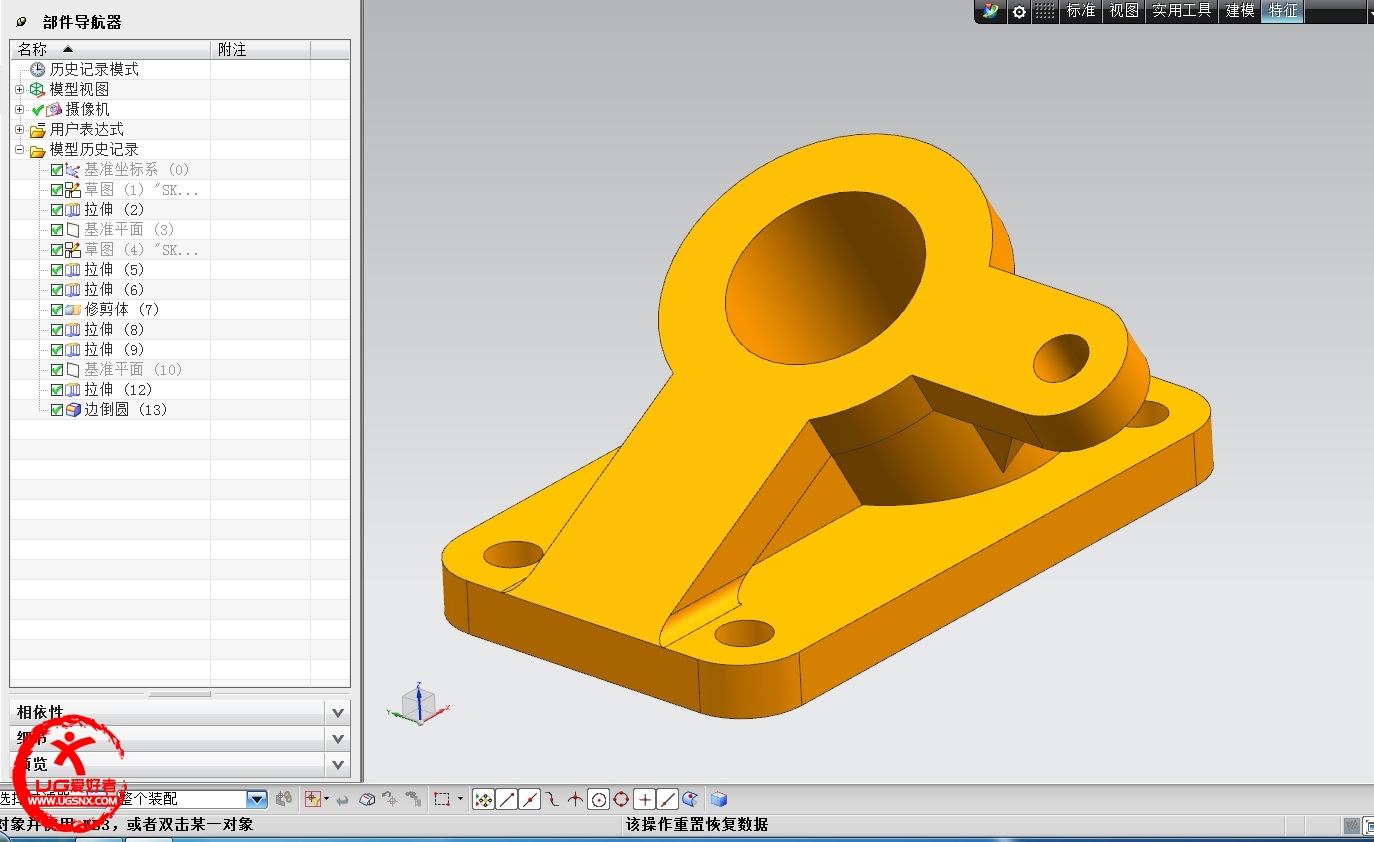Click the blue cube icon in the bottom toolbar
1374x842 pixels.
pyautogui.click(x=718, y=799)
